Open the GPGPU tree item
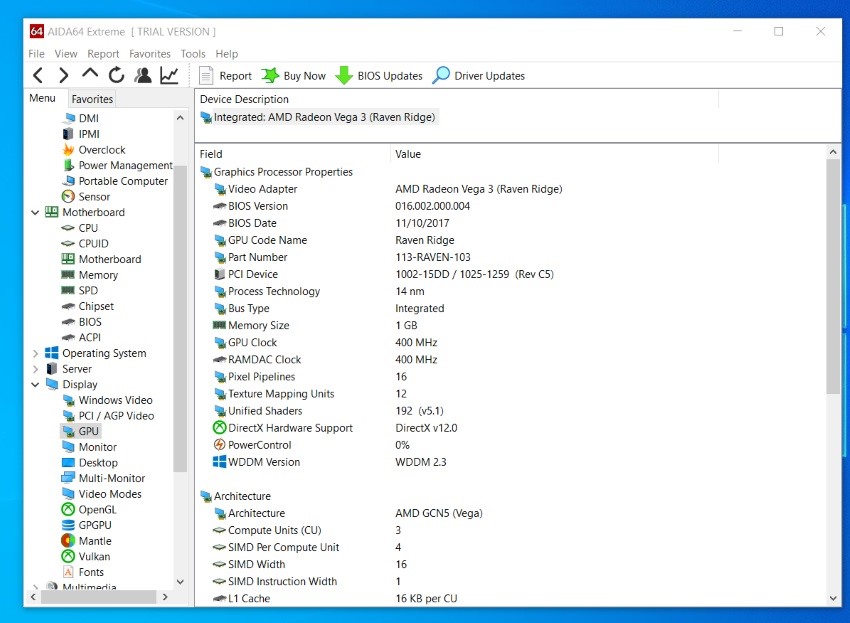 tap(87, 525)
